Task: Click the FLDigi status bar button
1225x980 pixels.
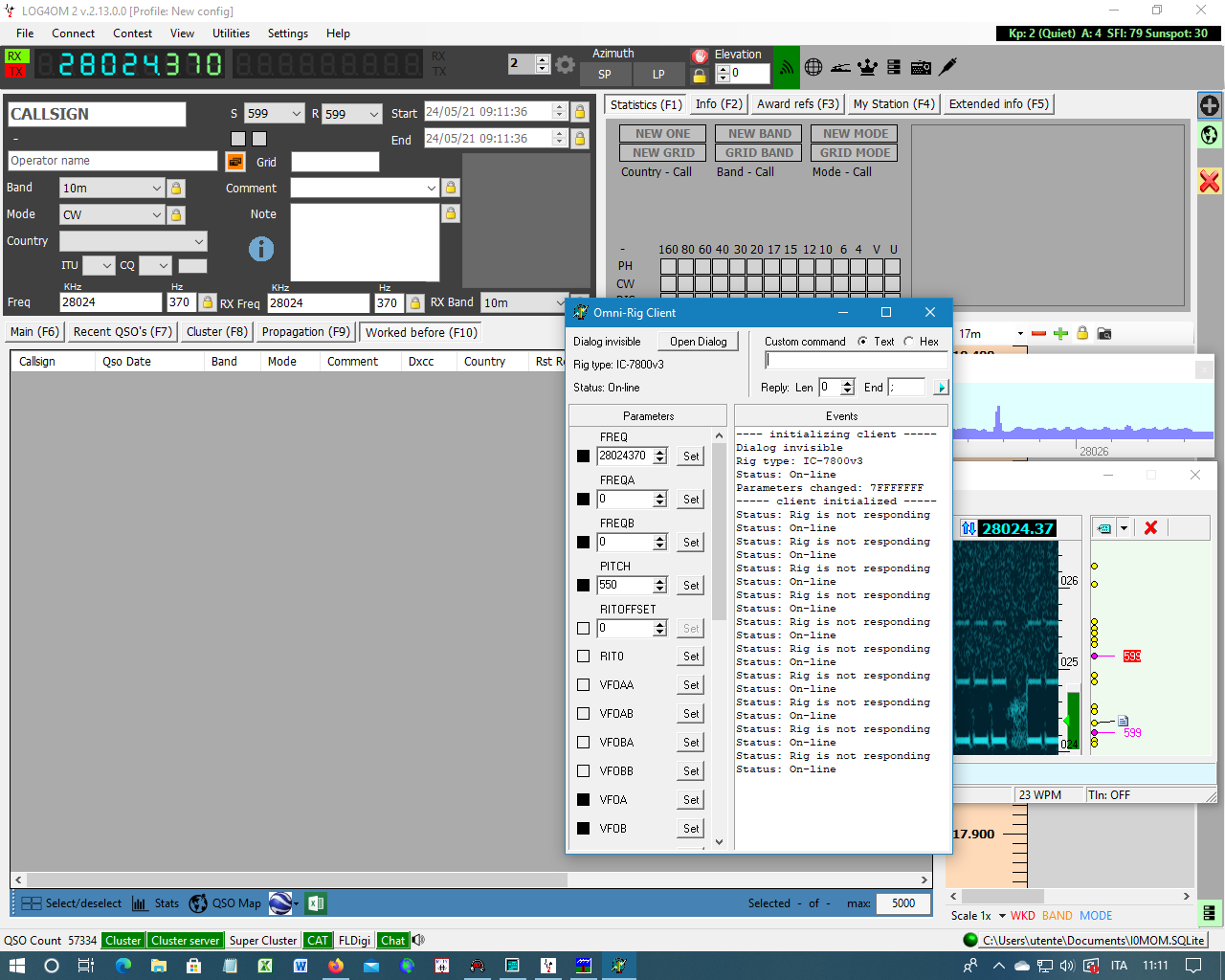Action: pos(354,940)
